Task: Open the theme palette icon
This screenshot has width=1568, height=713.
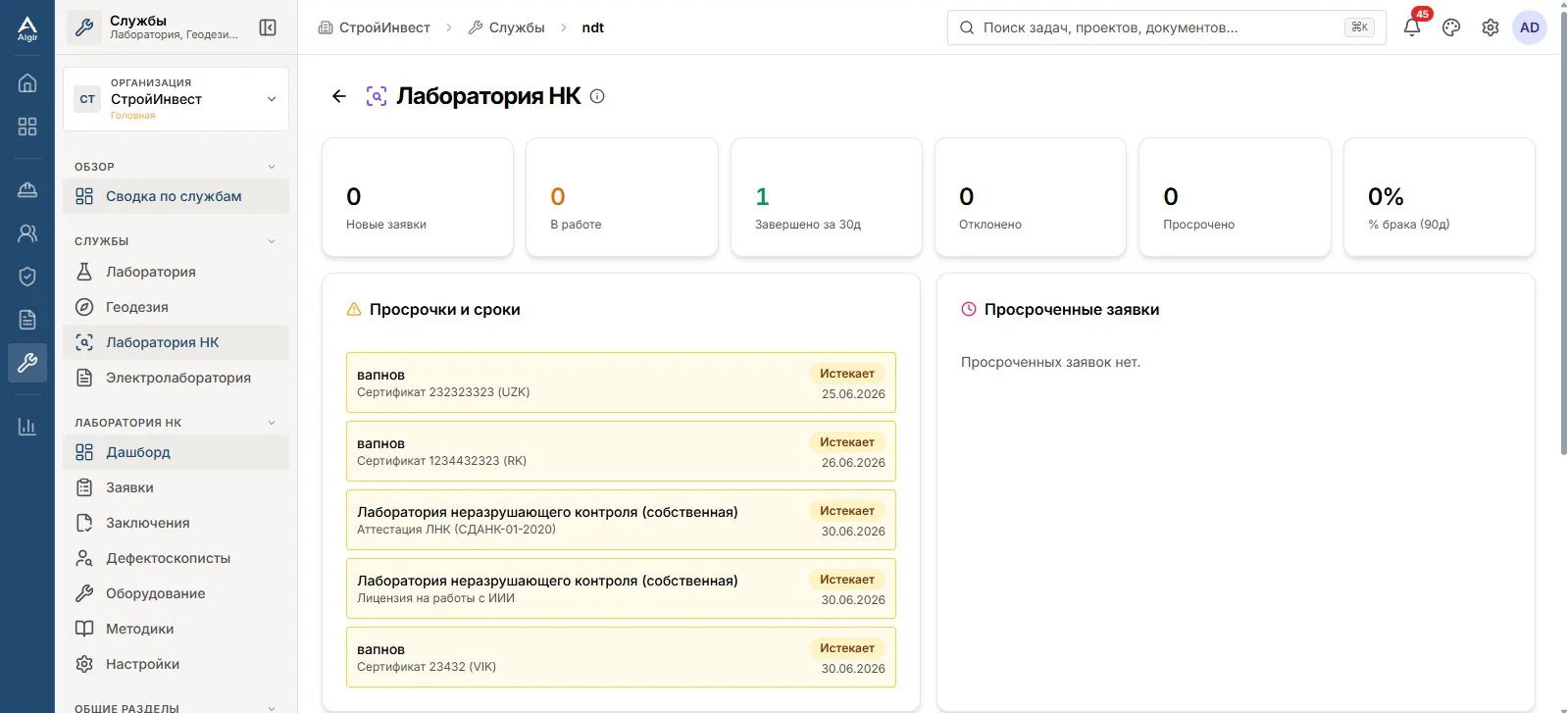Action: 1451,27
